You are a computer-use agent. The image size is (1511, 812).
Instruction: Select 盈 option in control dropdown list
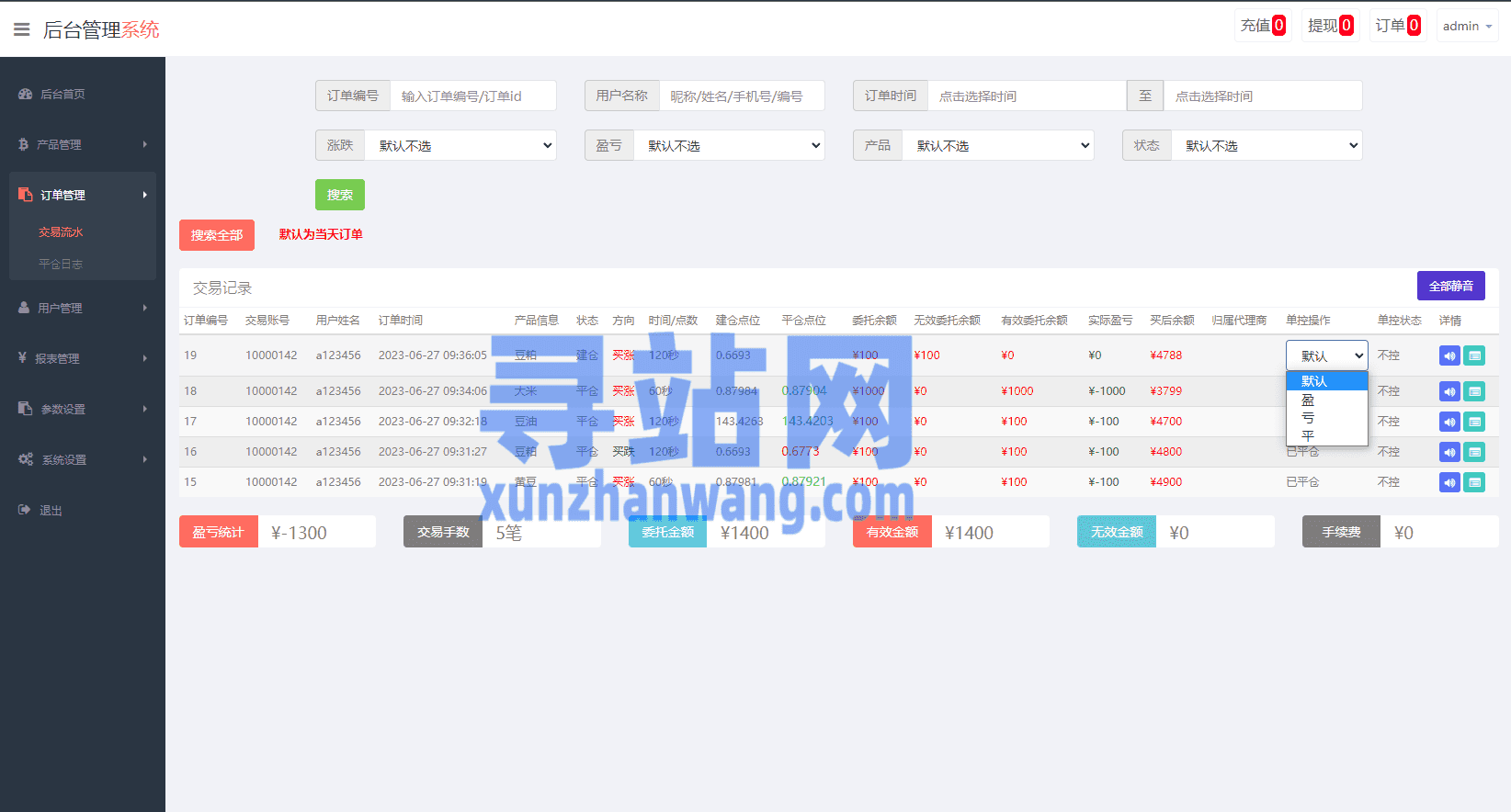click(1308, 400)
